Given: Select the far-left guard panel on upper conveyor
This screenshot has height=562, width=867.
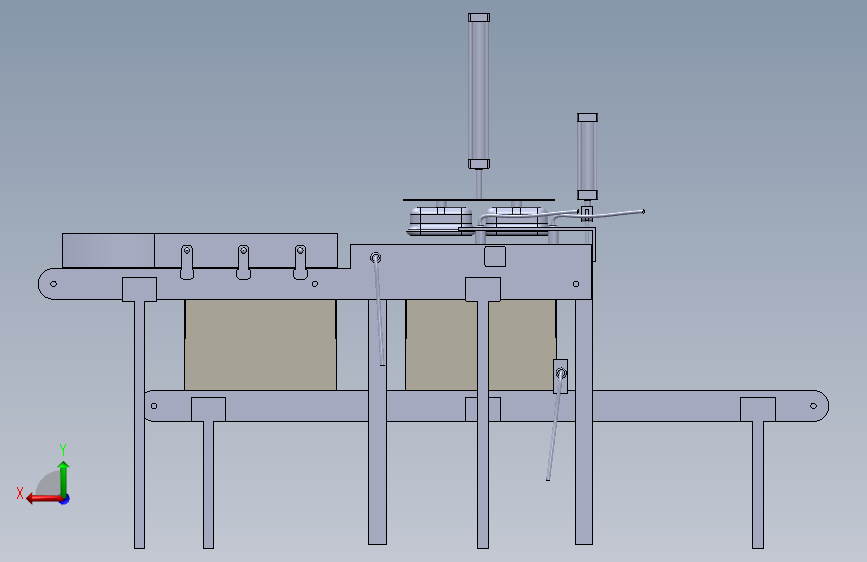Looking at the screenshot, I should (108, 251).
